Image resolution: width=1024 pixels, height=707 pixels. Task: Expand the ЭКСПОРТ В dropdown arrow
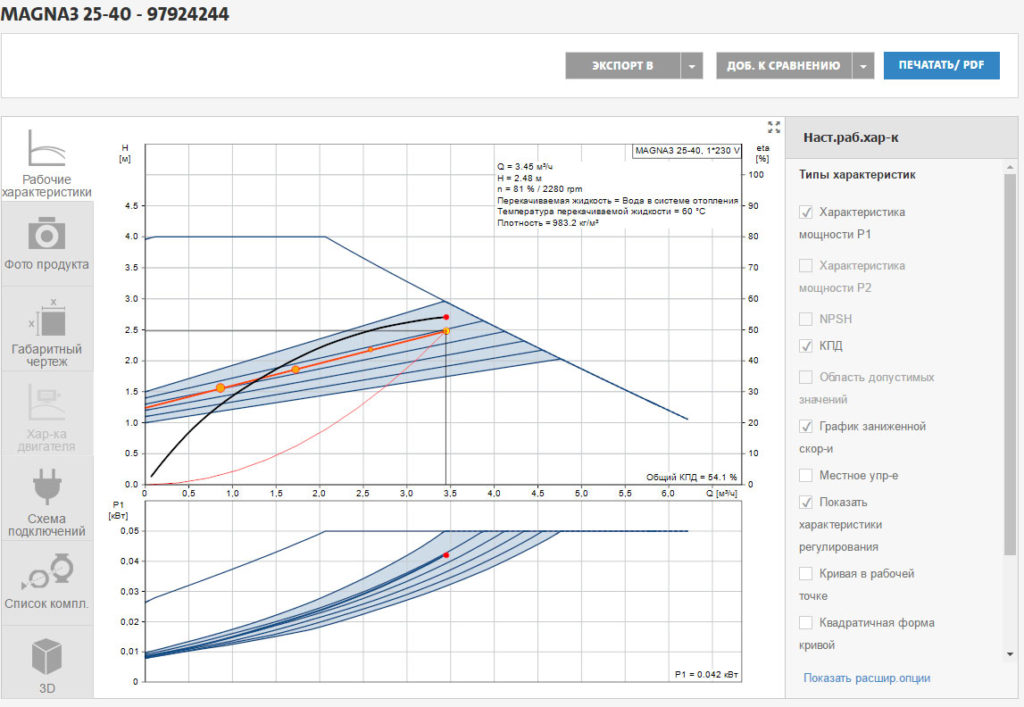692,66
